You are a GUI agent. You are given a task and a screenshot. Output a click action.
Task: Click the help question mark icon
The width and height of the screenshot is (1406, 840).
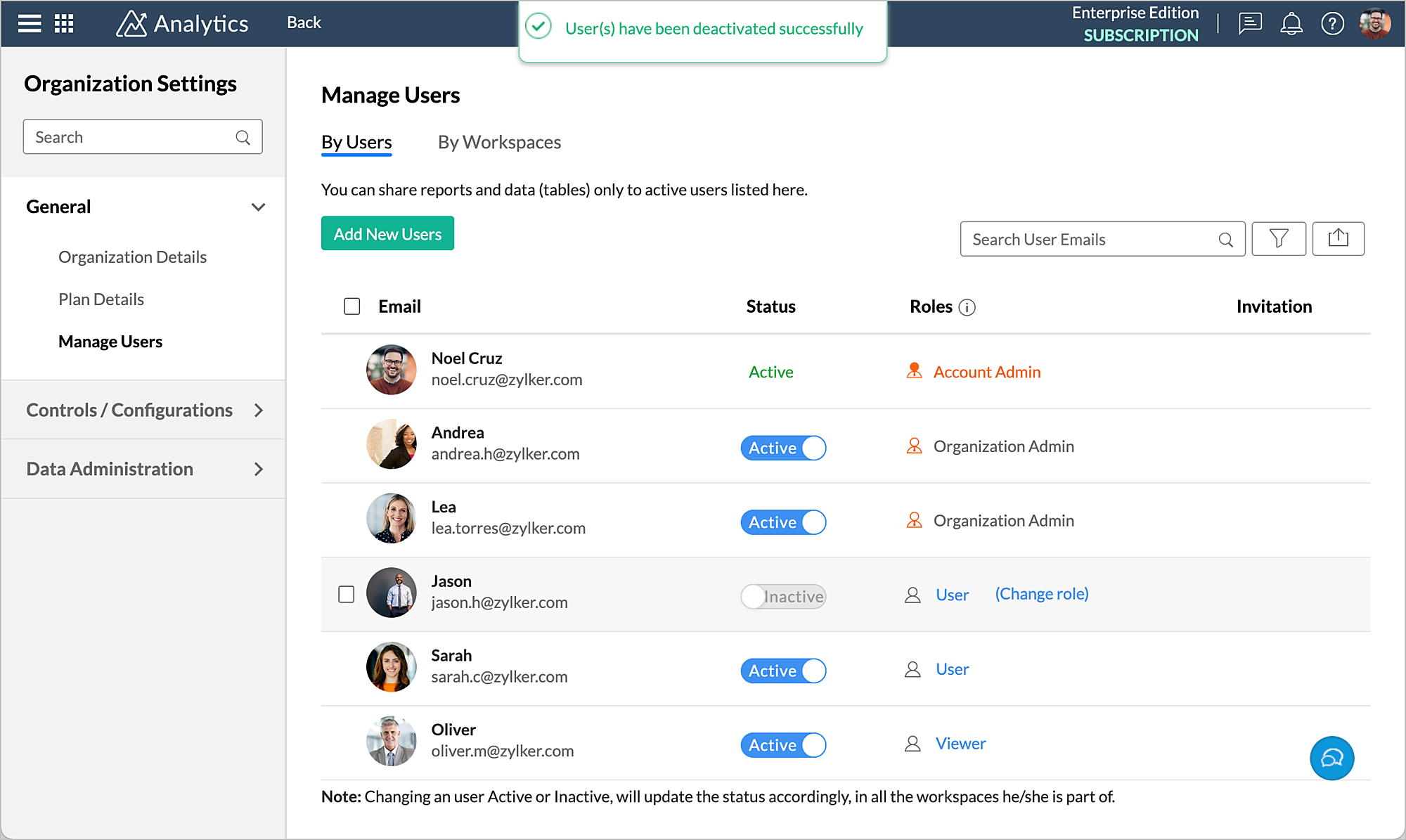pyautogui.click(x=1332, y=23)
